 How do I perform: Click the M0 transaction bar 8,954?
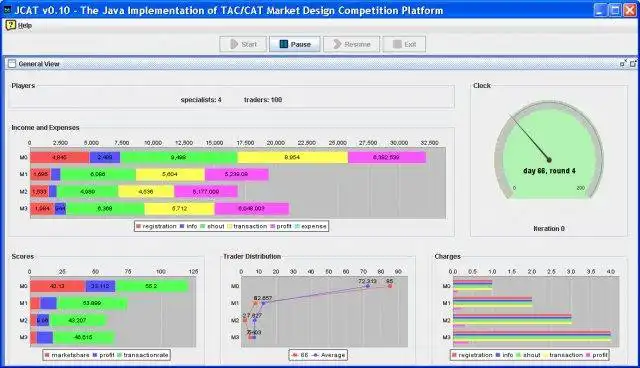[292, 157]
